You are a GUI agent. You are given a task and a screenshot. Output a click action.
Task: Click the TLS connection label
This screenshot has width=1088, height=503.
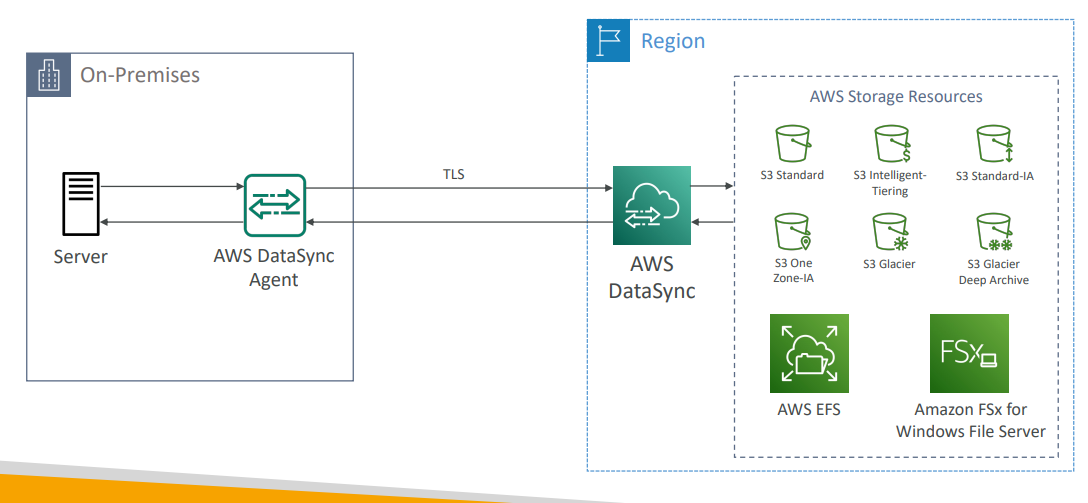click(x=454, y=174)
